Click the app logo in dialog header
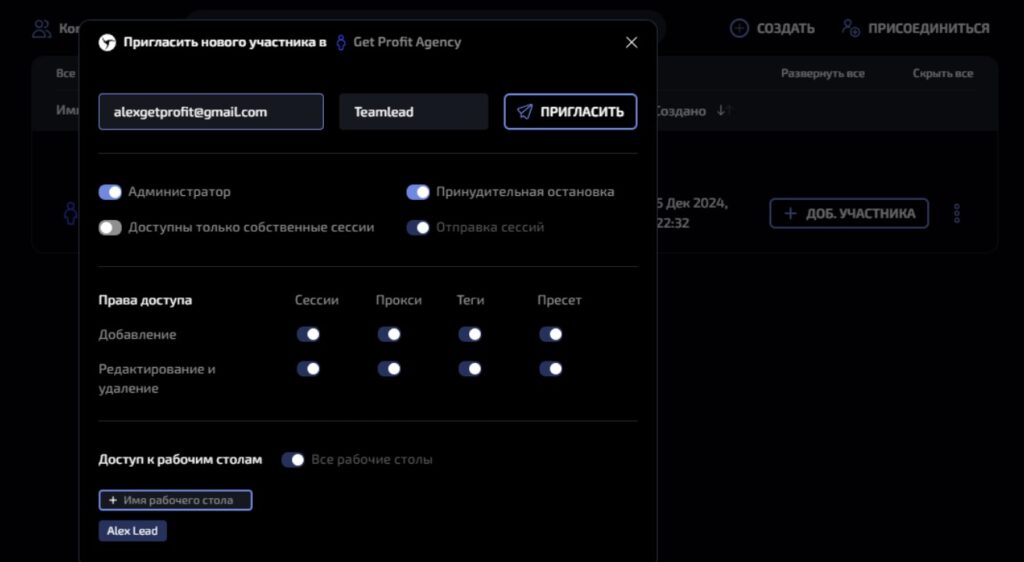 [x=107, y=42]
